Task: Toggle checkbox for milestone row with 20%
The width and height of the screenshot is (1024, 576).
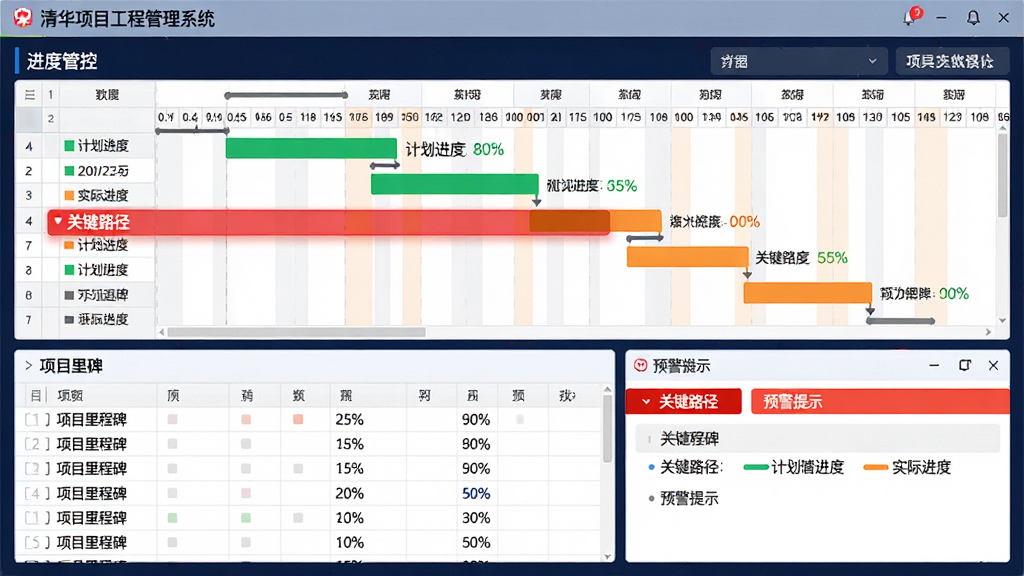Action: pos(37,494)
